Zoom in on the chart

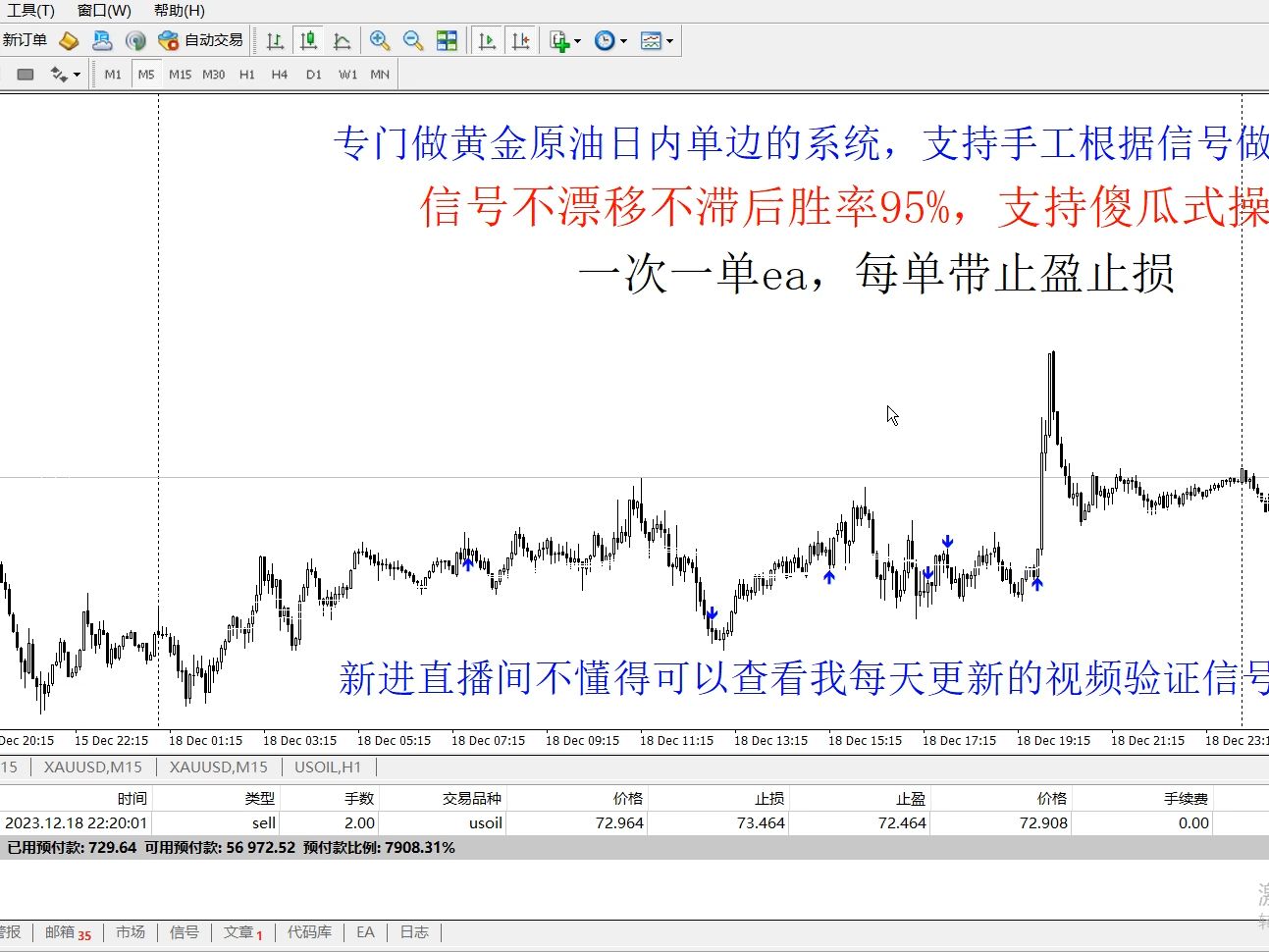[x=380, y=40]
